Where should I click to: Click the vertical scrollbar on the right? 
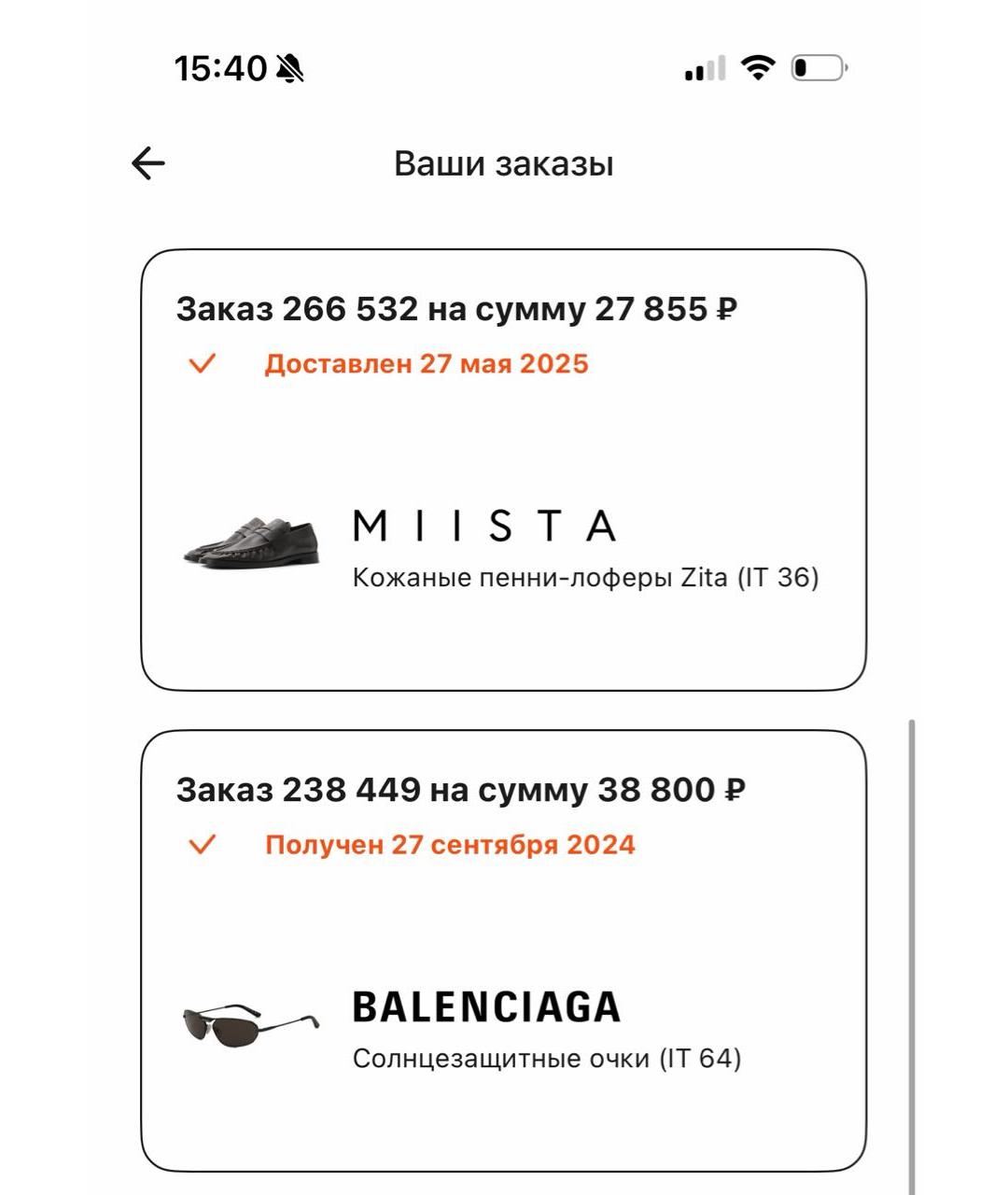911,952
